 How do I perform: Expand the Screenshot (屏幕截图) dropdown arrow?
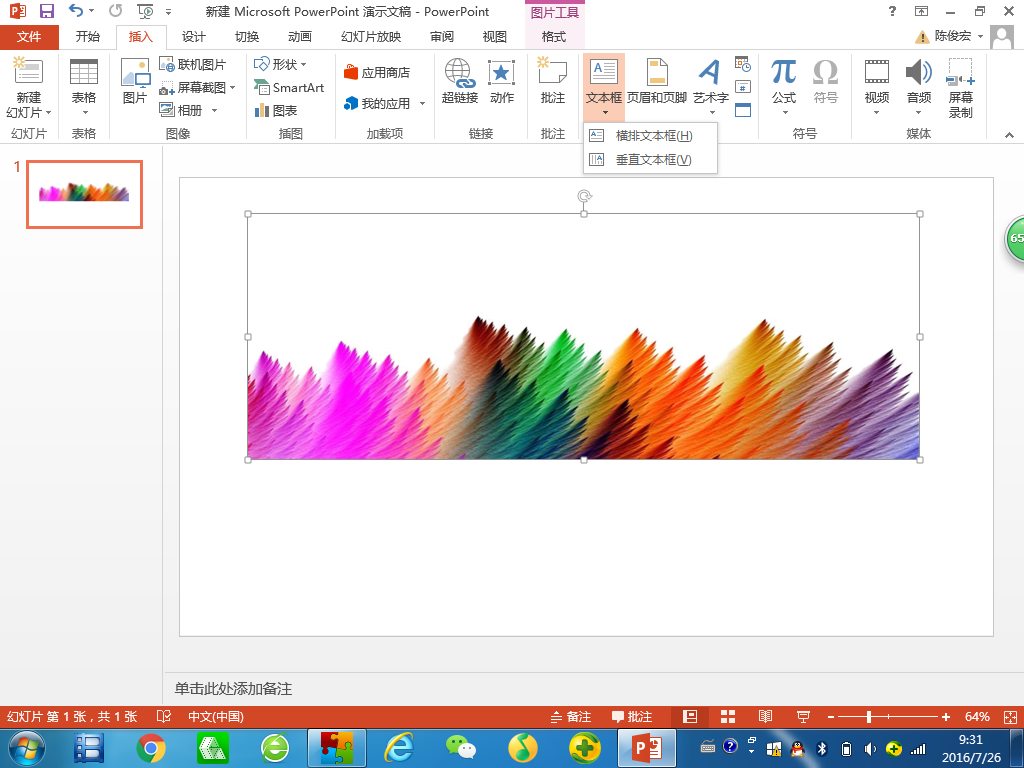232,87
